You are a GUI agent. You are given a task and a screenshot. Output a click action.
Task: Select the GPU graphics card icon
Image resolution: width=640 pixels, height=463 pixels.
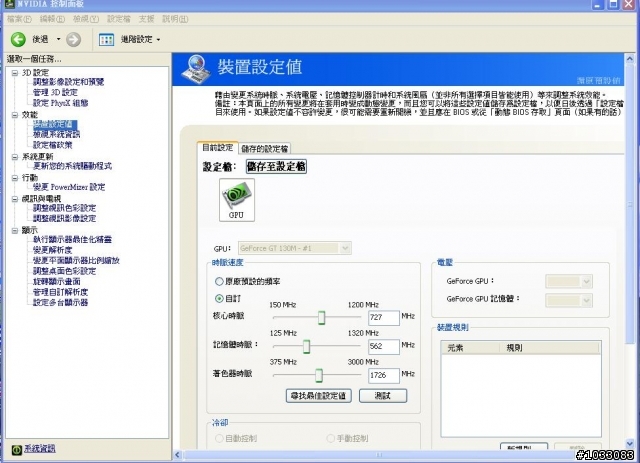237,200
